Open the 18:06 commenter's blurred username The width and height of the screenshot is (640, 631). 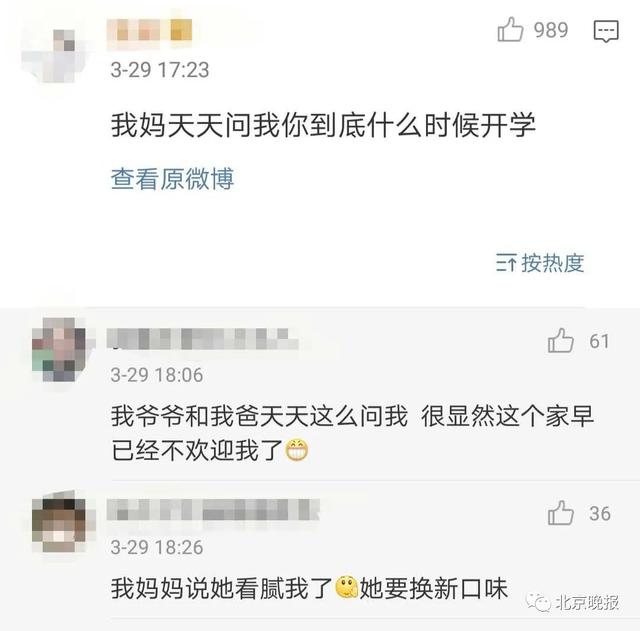(203, 340)
